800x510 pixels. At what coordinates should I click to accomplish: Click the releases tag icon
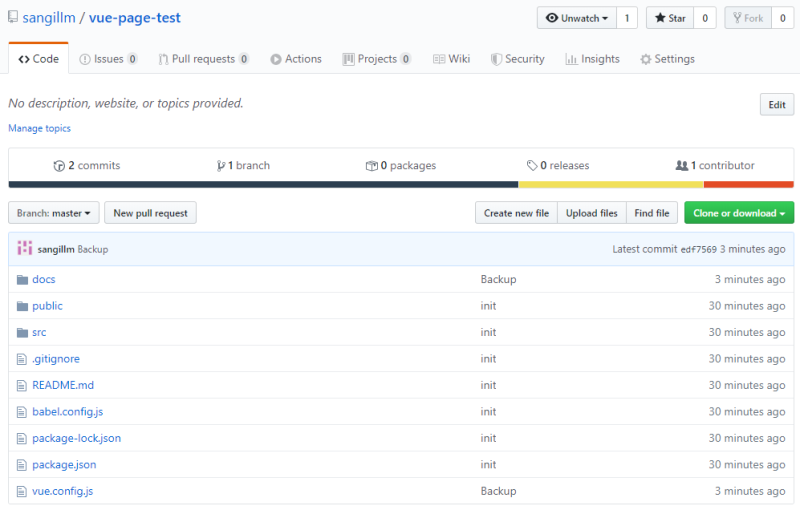point(532,165)
